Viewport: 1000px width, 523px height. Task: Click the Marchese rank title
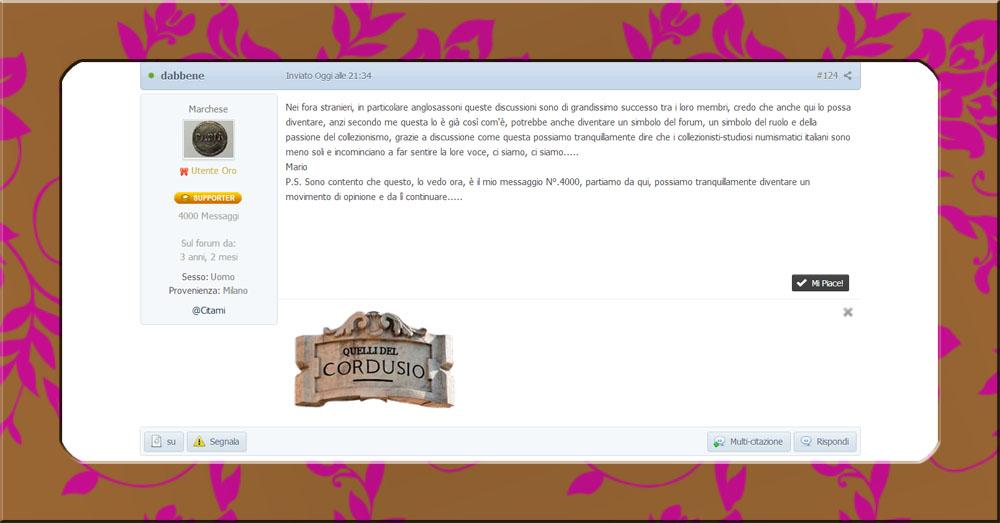pos(208,109)
